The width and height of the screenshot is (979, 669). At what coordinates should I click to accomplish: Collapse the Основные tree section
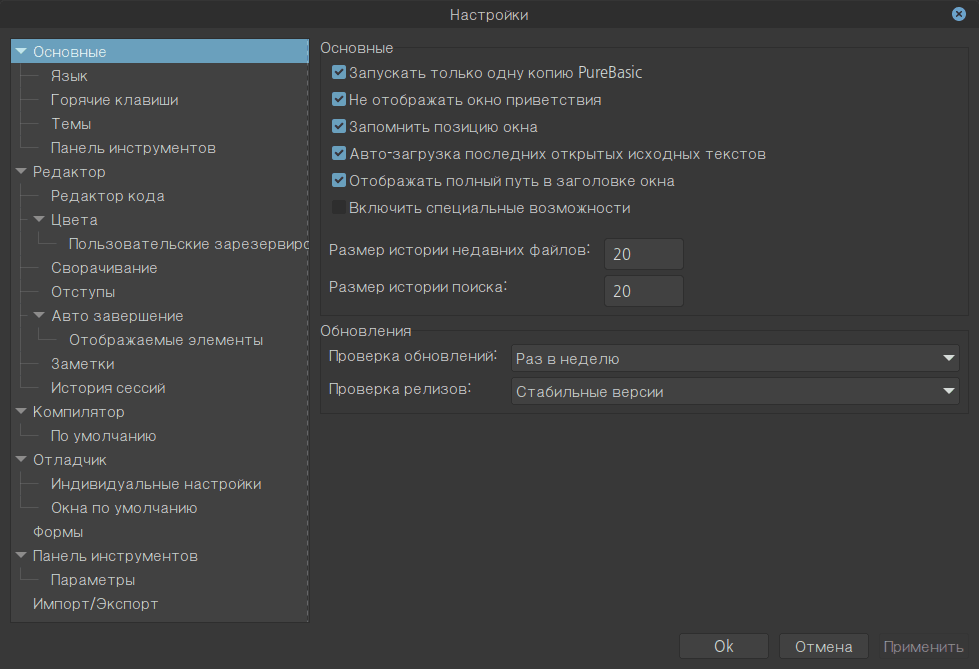20,52
